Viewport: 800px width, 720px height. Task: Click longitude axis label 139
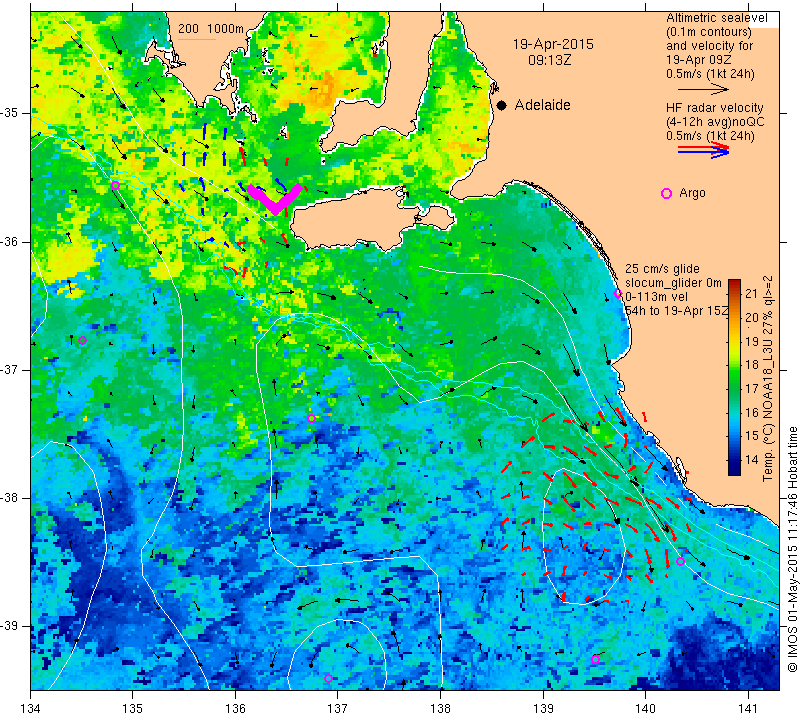pos(543,709)
